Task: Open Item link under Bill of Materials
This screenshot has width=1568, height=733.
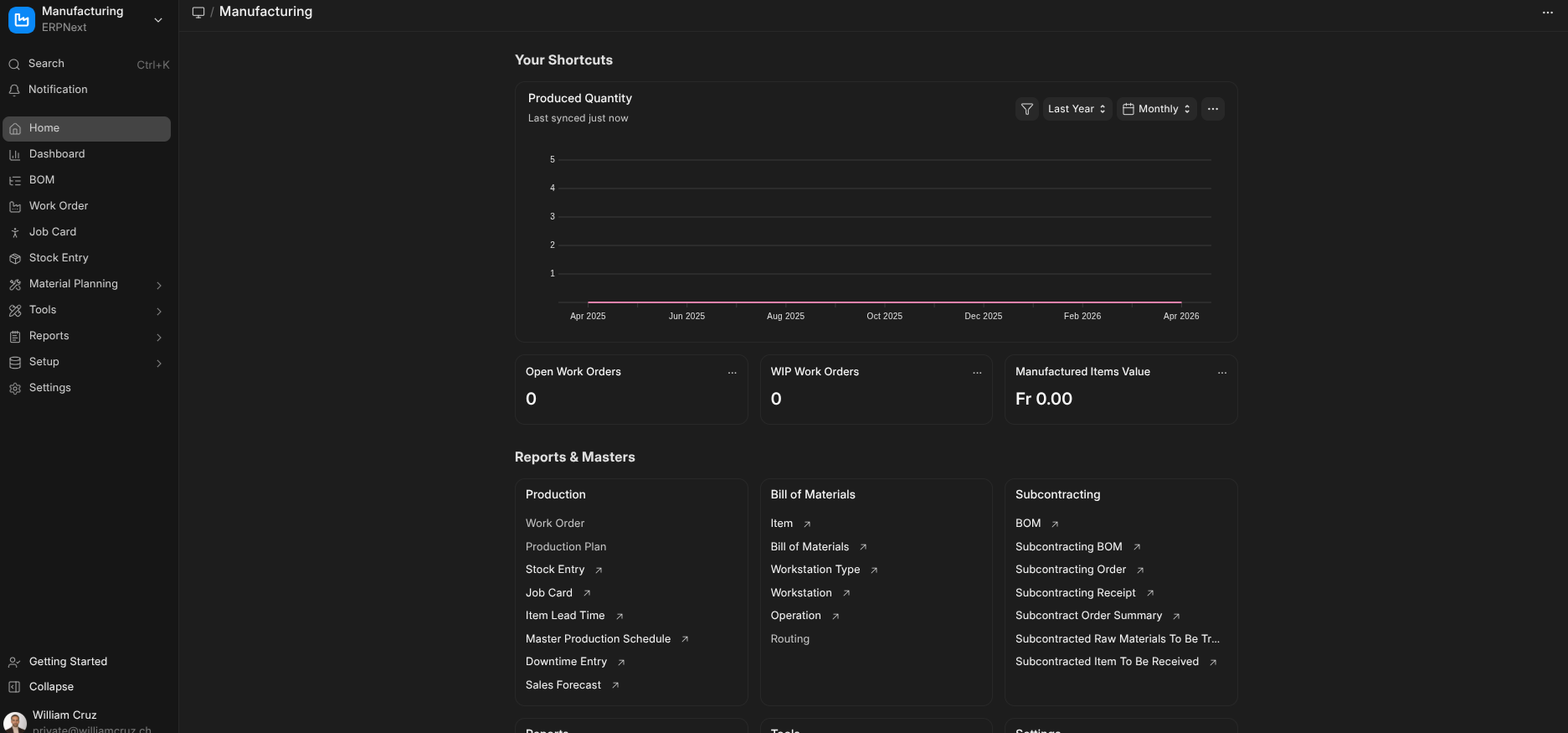Action: pos(782,524)
